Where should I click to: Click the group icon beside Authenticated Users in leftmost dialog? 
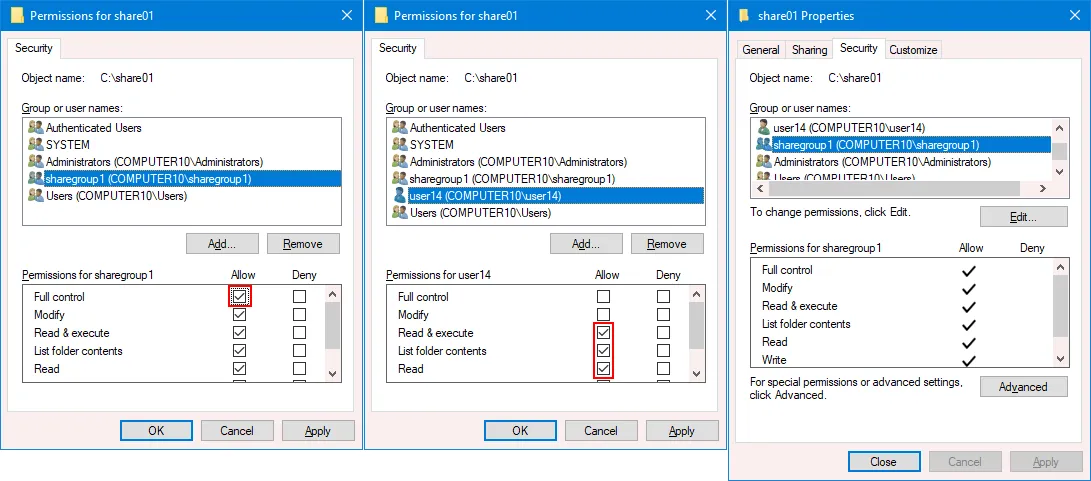point(36,128)
